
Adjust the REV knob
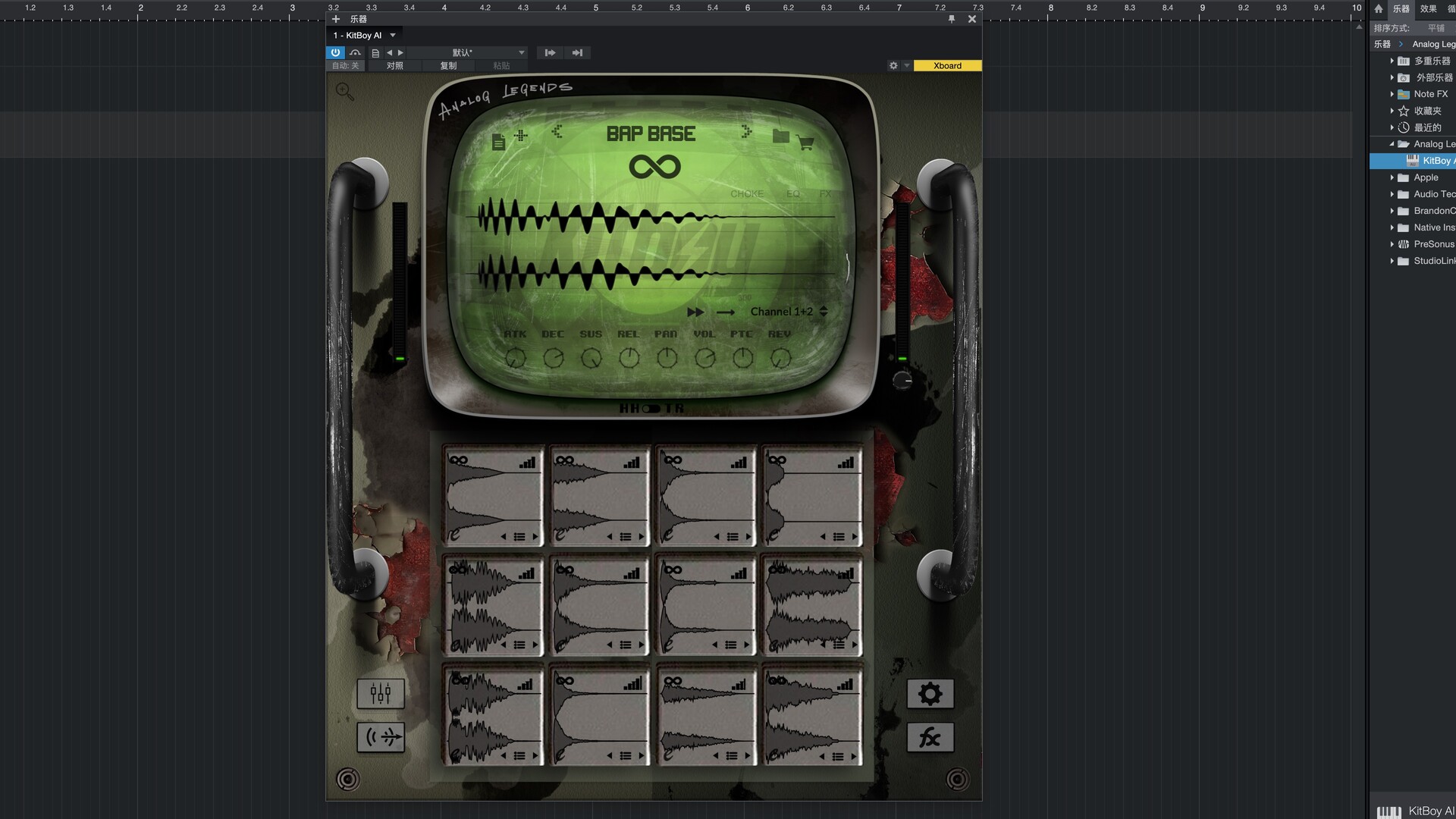[x=781, y=358]
